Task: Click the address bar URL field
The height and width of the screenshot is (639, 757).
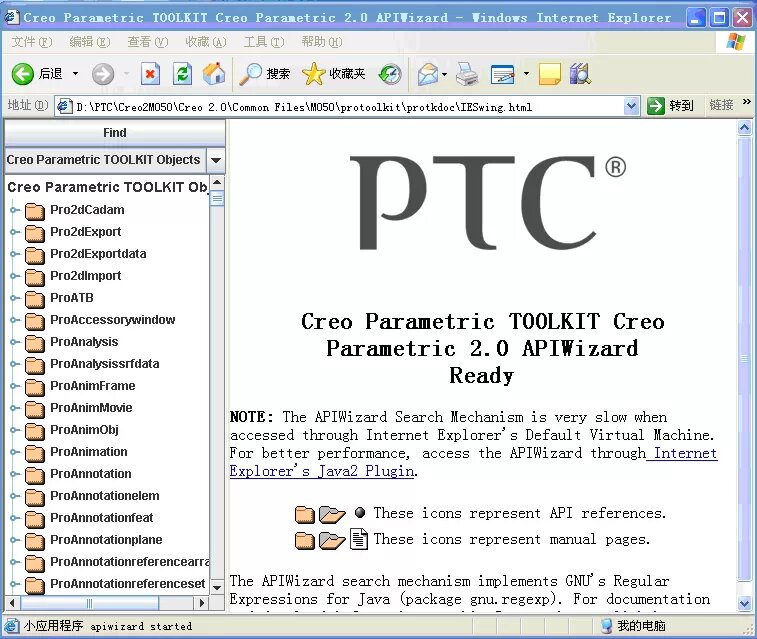Action: 340,106
